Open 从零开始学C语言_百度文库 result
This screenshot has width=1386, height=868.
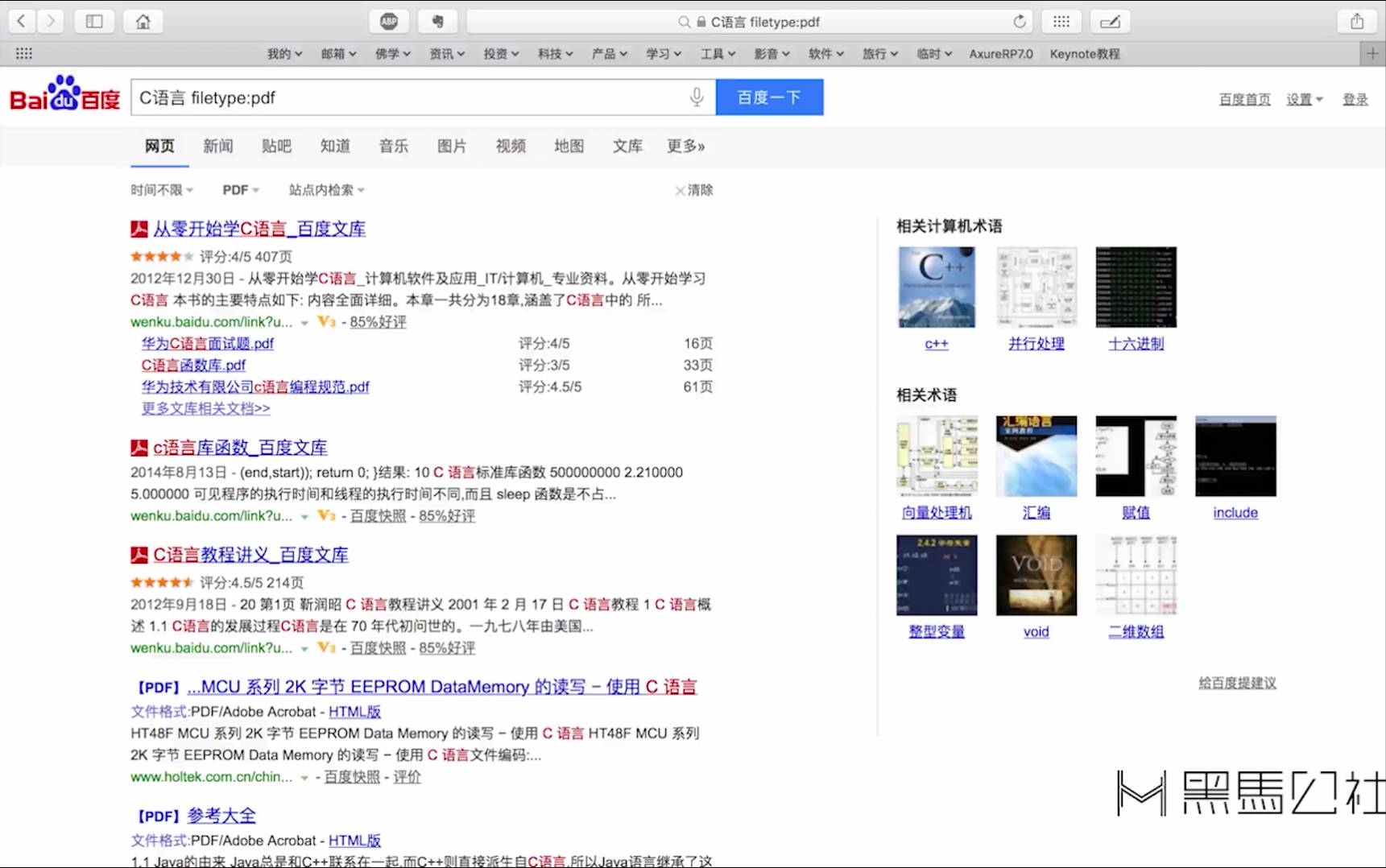coord(259,229)
